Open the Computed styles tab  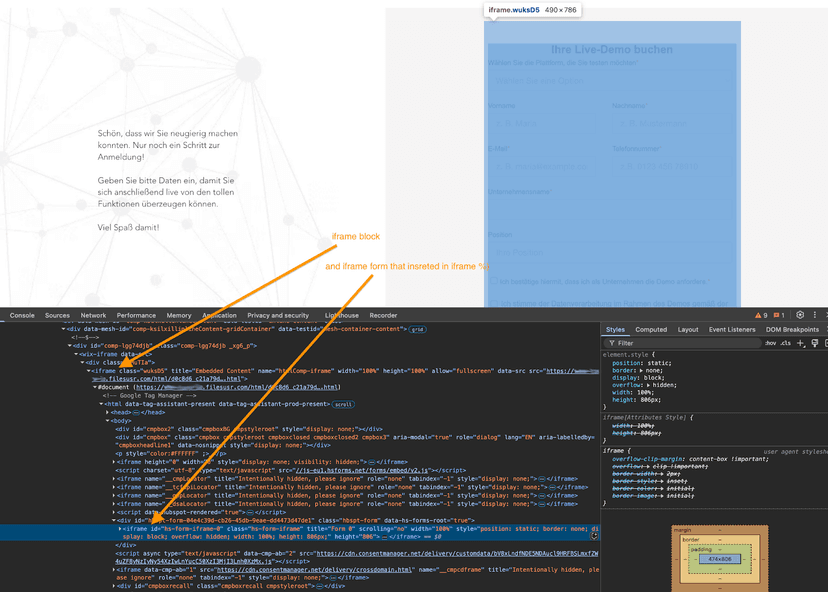651,328
